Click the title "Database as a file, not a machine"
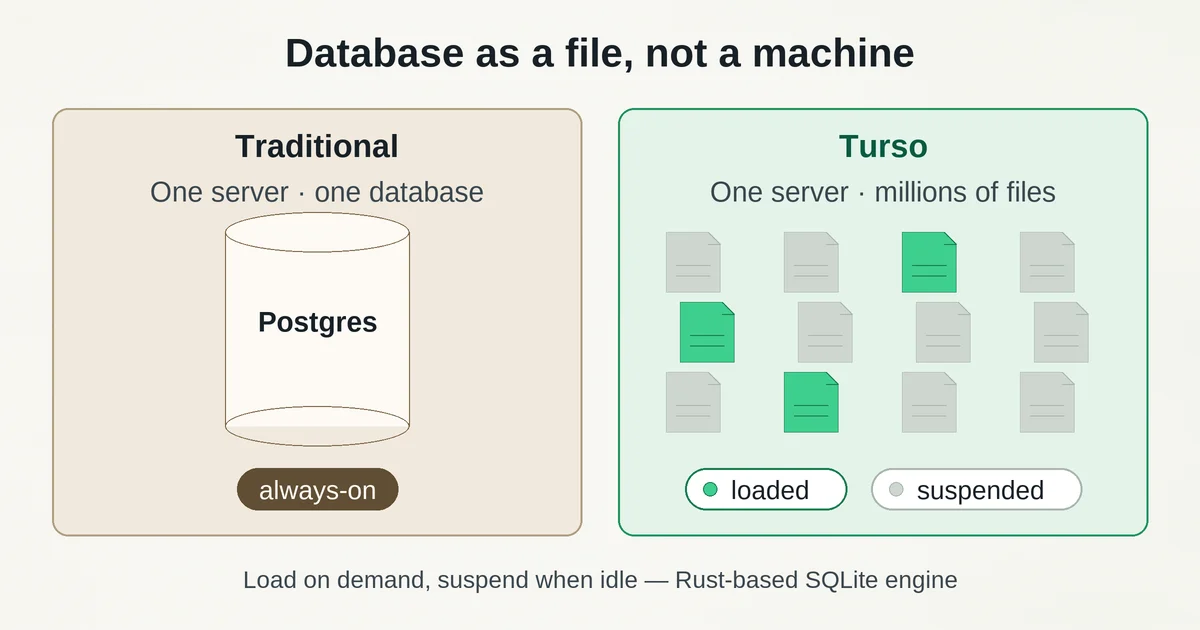This screenshot has width=1200, height=630. pos(600,53)
